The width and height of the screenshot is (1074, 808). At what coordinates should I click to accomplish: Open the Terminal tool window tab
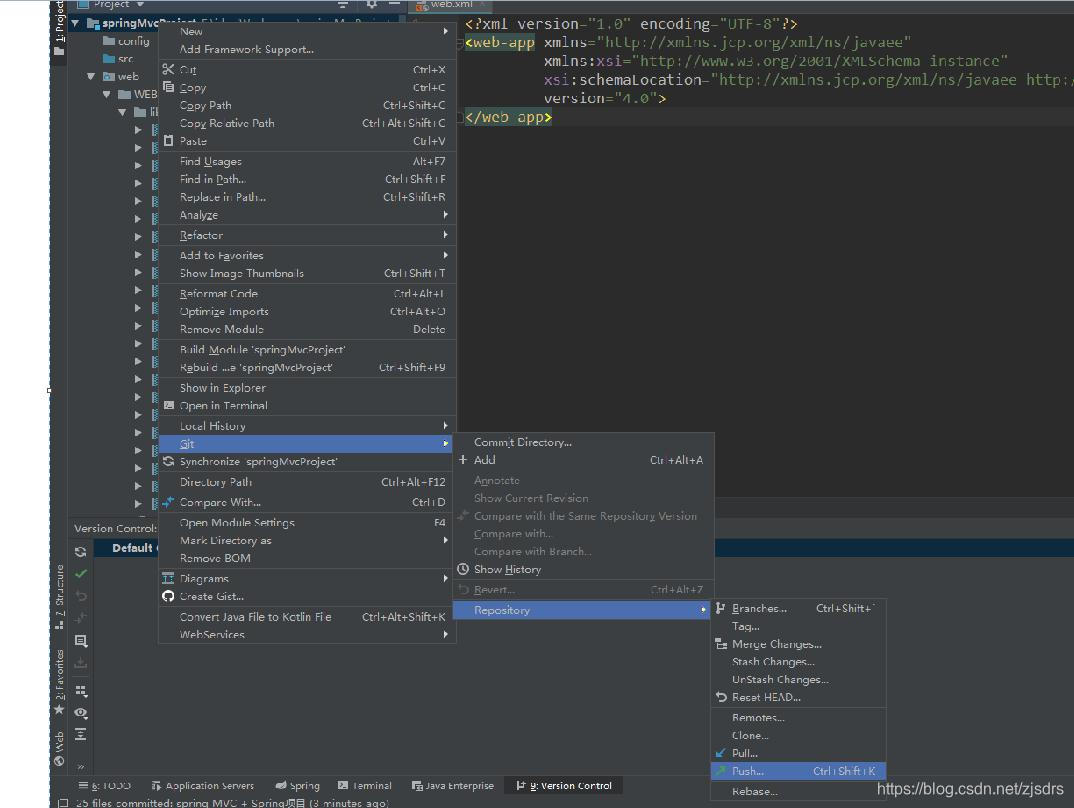365,785
